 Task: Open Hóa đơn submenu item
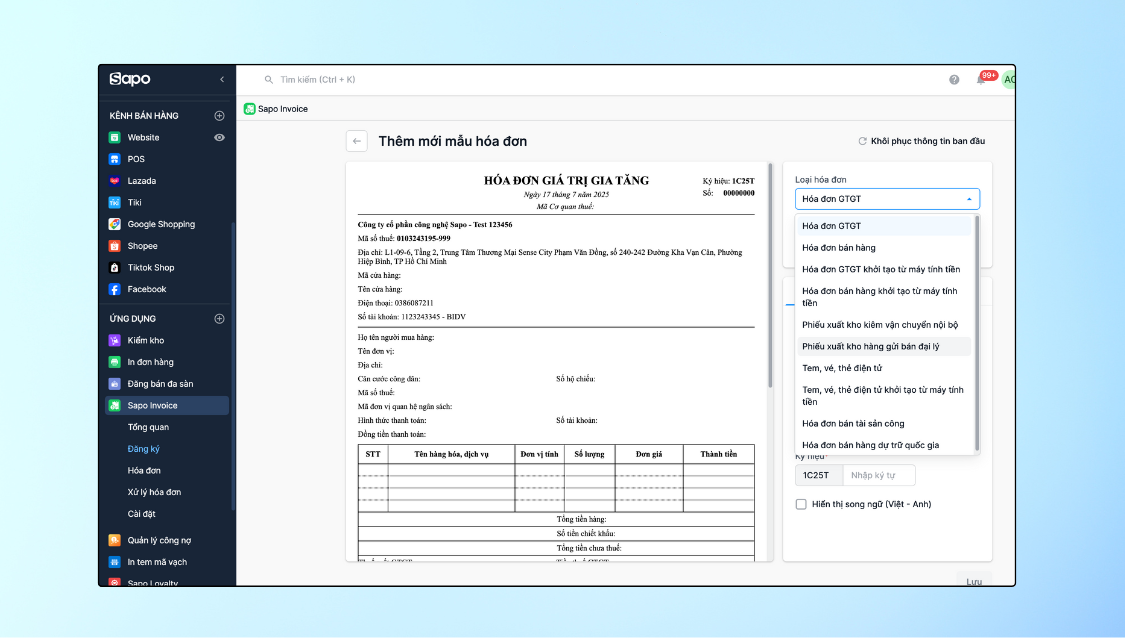[144, 471]
